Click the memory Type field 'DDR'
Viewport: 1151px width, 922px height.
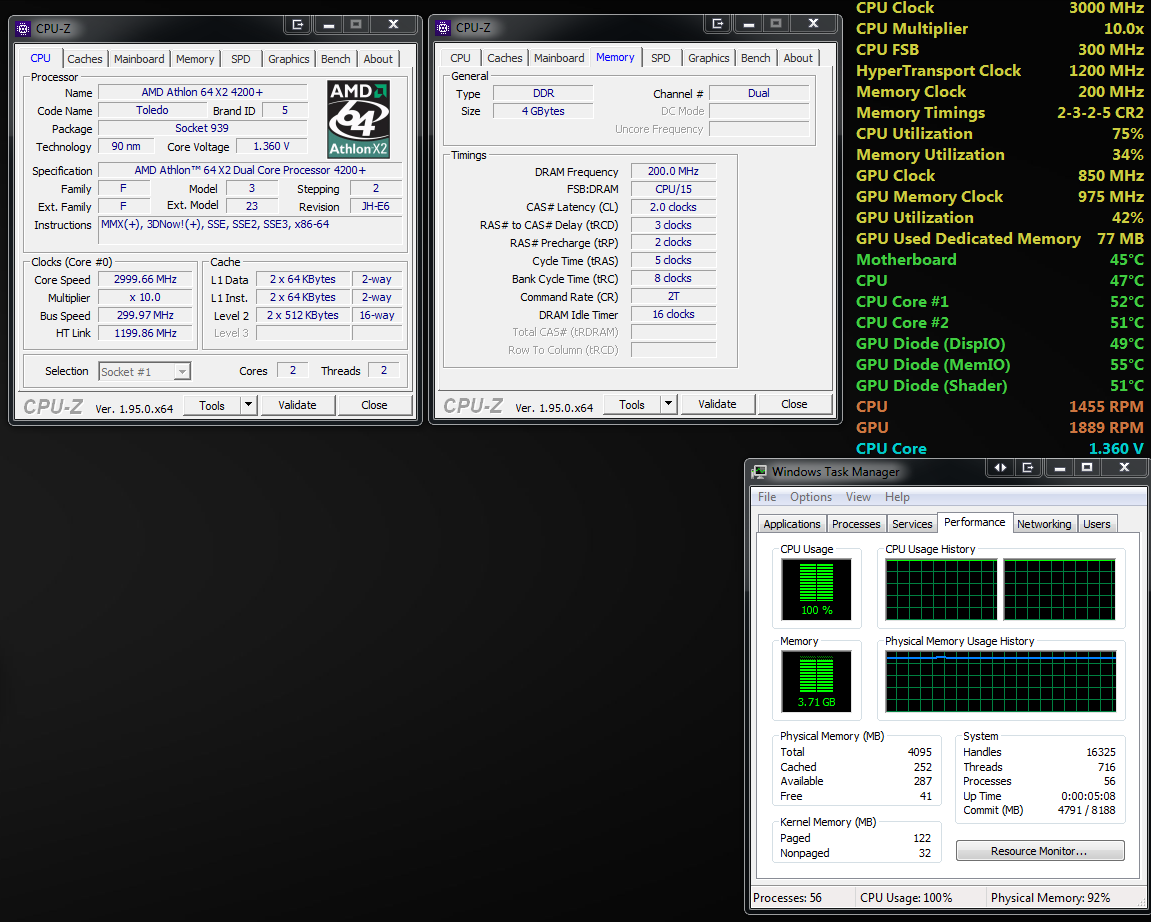(x=543, y=93)
